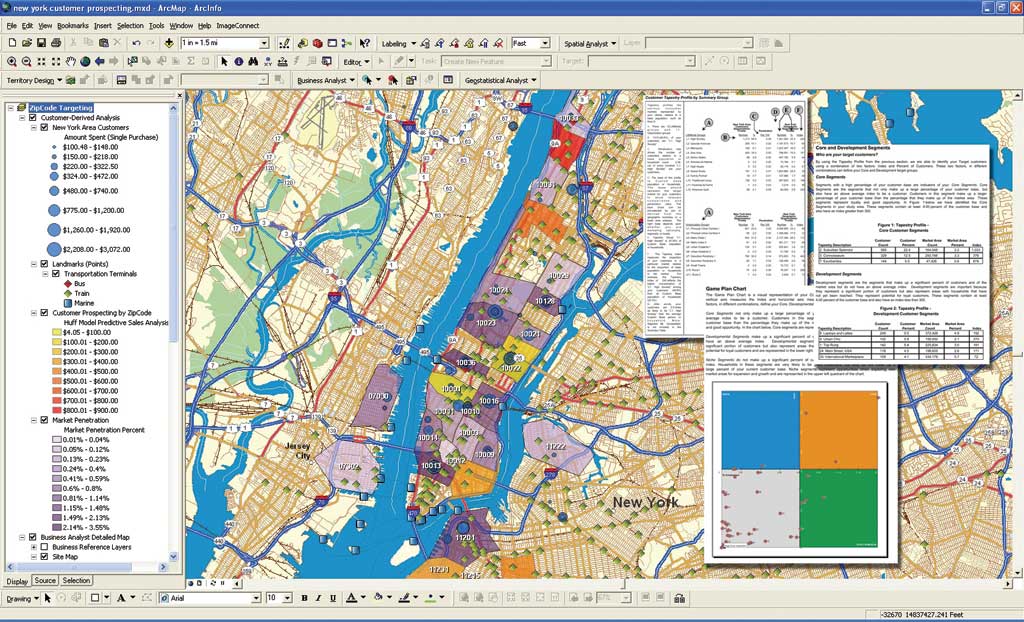This screenshot has height=622, width=1024.
Task: Toggle italic text in Drawing toolbar
Action: pos(319,598)
